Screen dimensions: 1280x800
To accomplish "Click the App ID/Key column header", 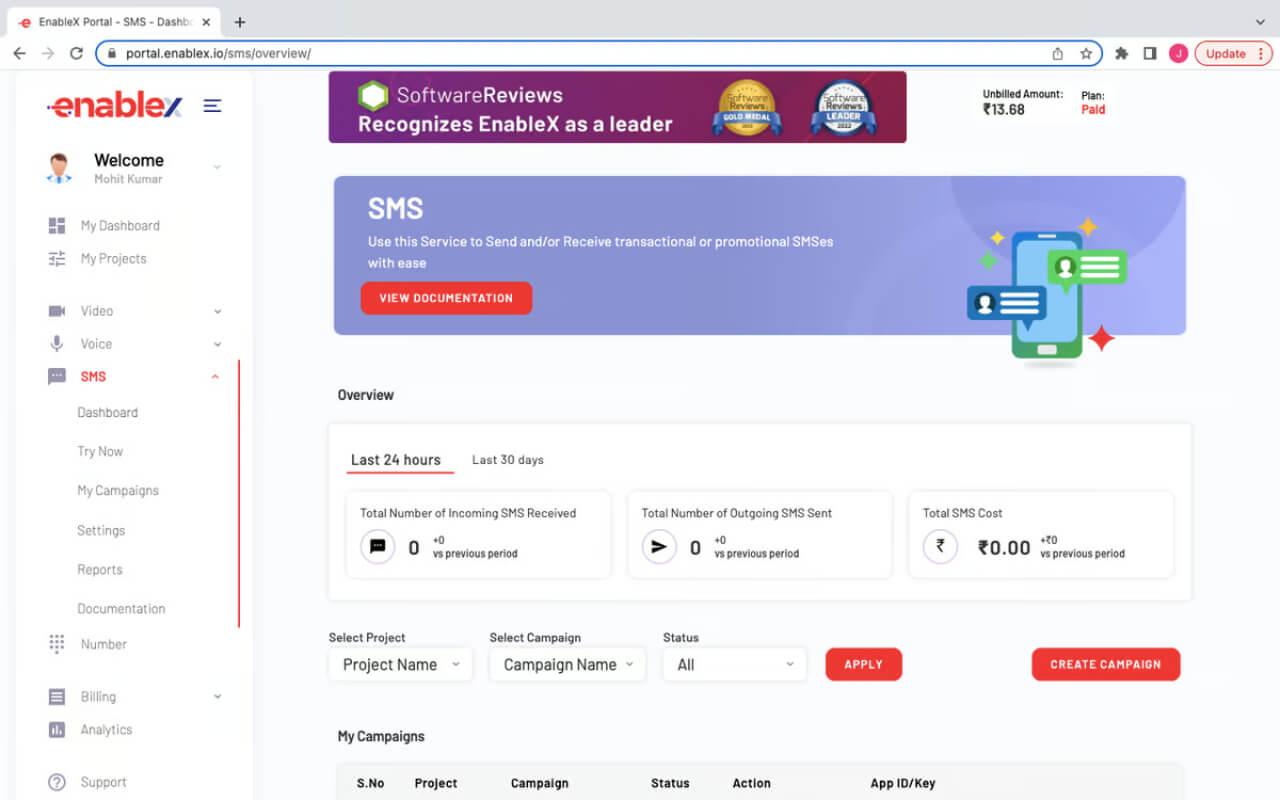I will pos(903,783).
